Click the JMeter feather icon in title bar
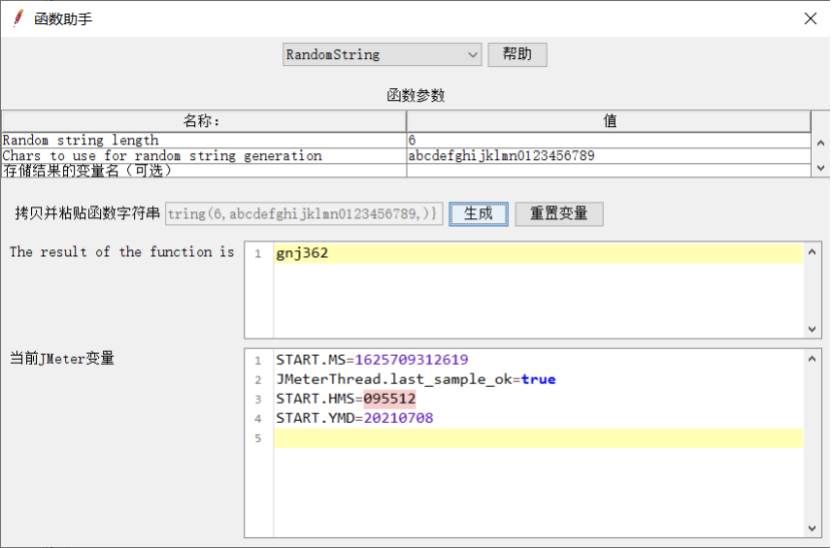This screenshot has width=832, height=548. click(17, 18)
